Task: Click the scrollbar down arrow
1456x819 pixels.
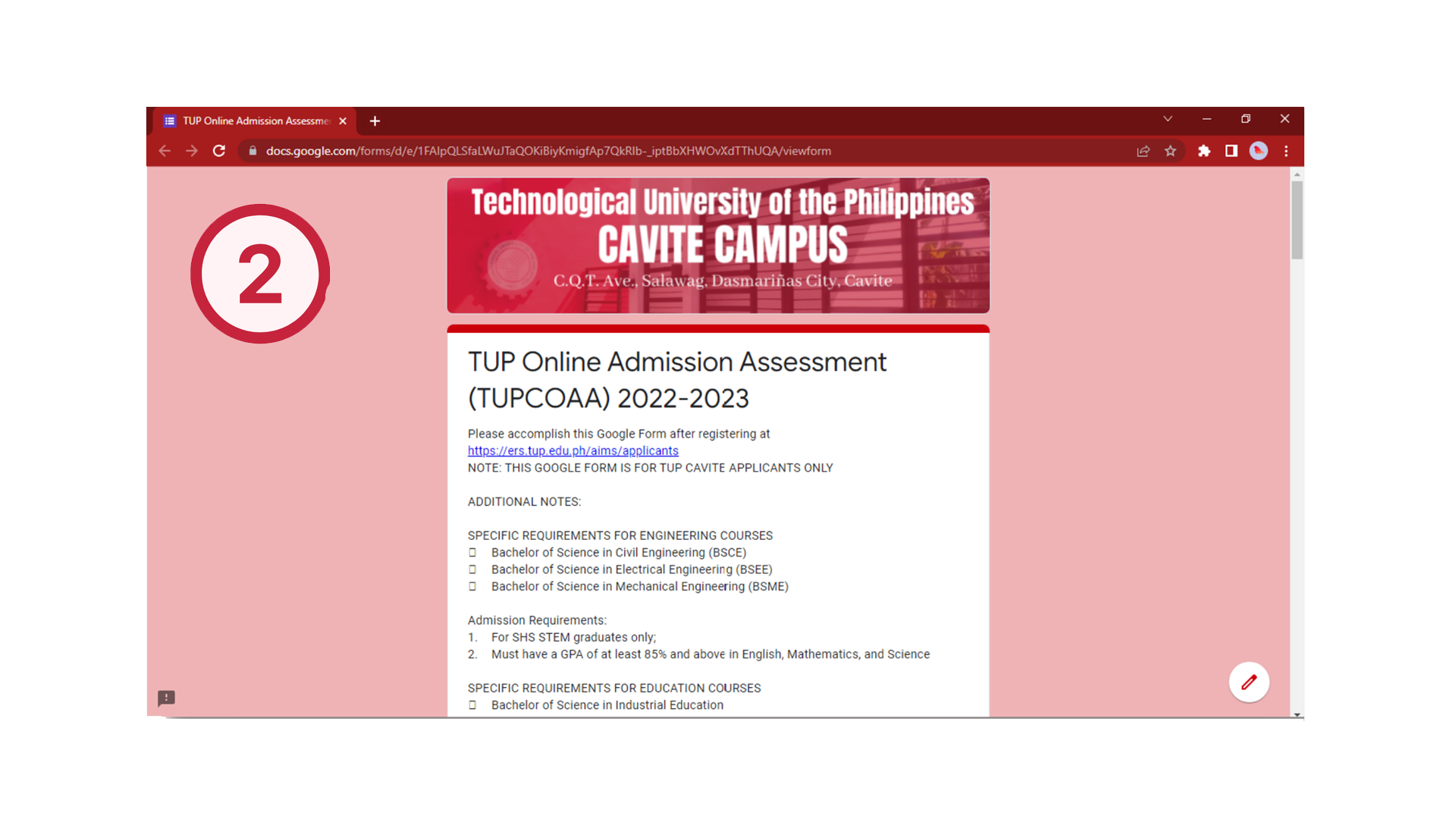Action: click(x=1297, y=714)
